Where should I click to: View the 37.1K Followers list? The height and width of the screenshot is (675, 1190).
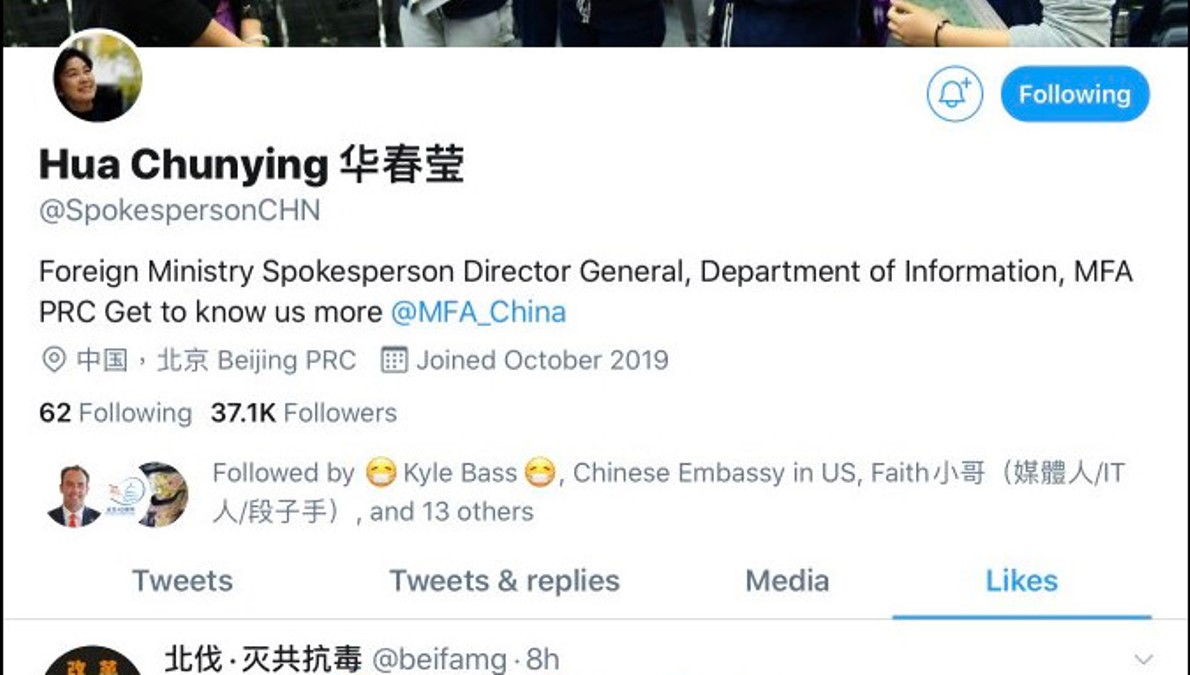point(304,412)
